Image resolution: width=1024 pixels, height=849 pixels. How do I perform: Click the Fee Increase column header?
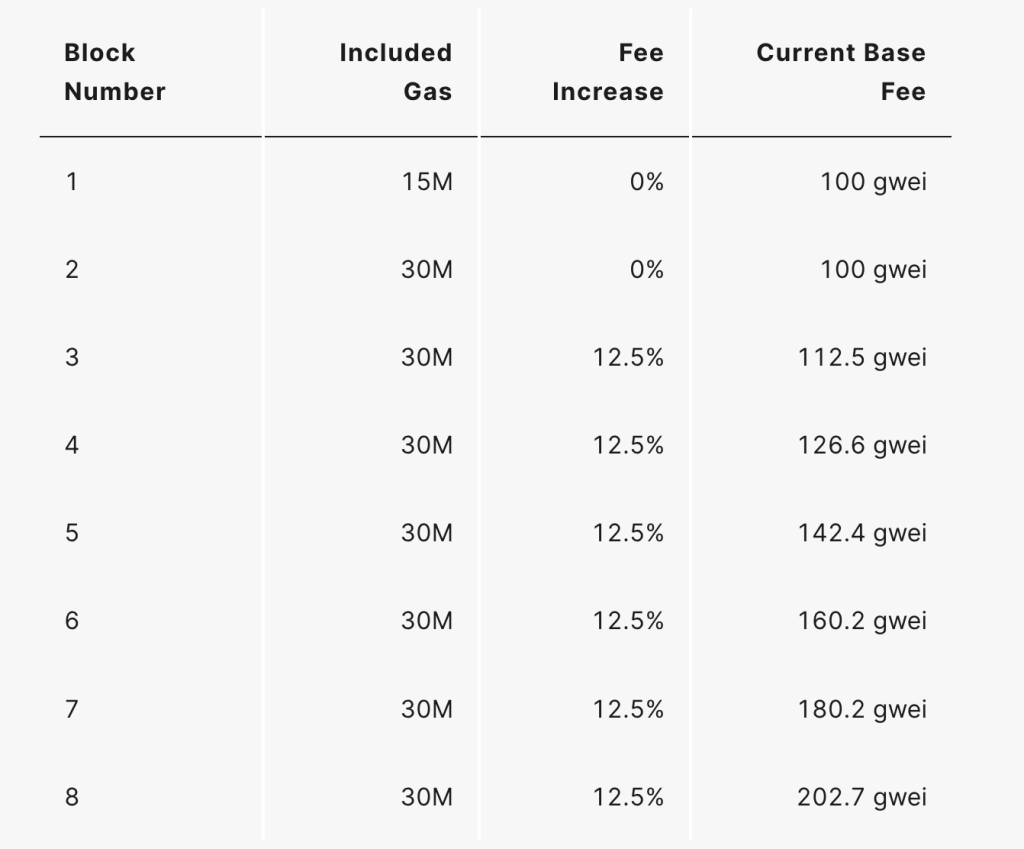tap(607, 72)
